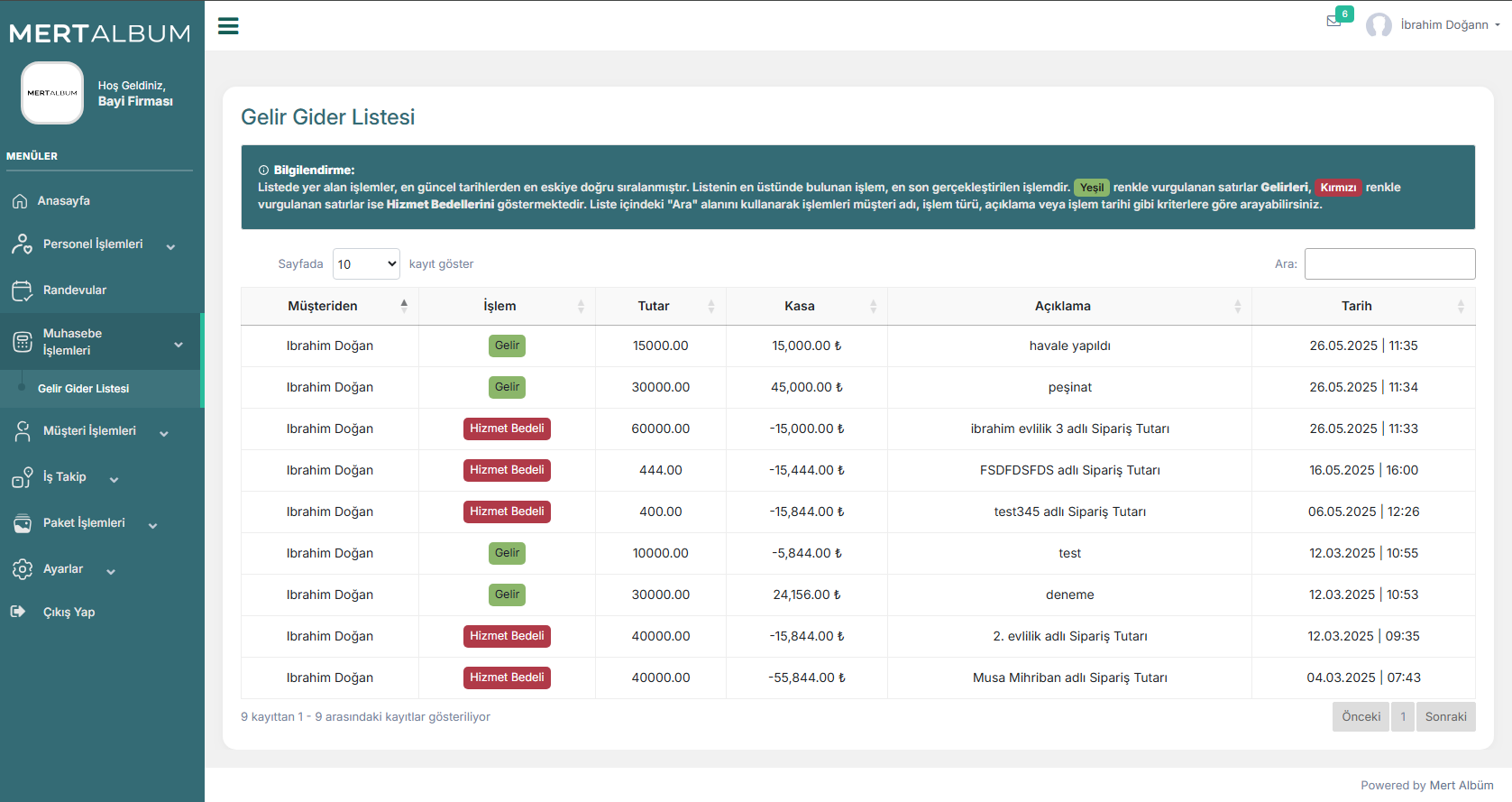1512x802 pixels.
Task: Click the Önceki pagination button
Action: [1361, 717]
